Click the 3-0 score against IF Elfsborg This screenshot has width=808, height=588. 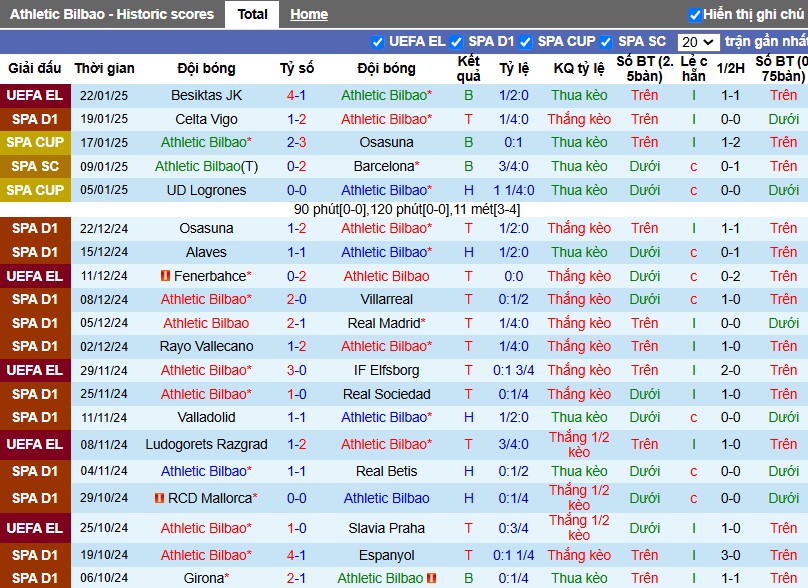(x=296, y=370)
